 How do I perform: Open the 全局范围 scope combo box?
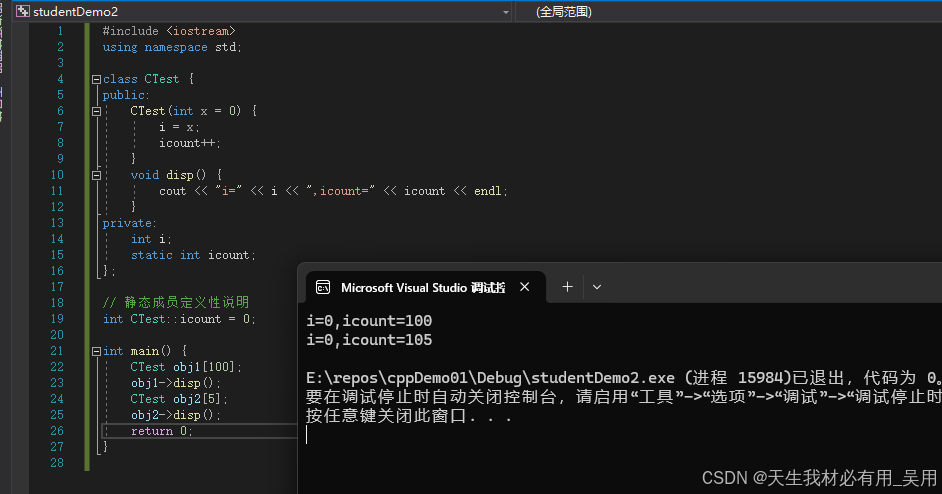pyautogui.click(x=727, y=11)
